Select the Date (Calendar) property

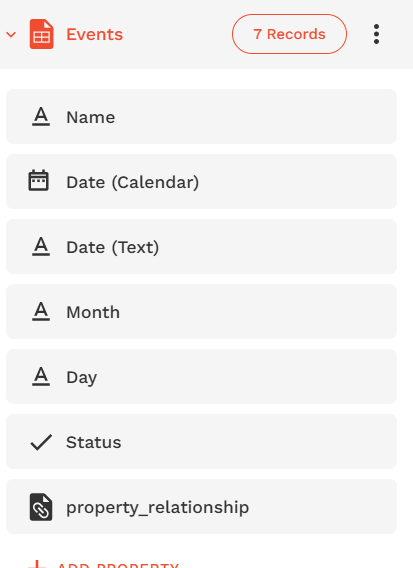[201, 181]
